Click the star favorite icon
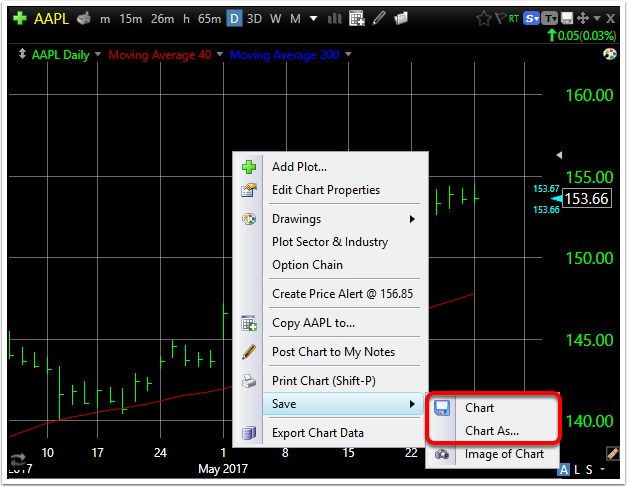Viewport: 627px width, 487px height. pyautogui.click(x=484, y=18)
